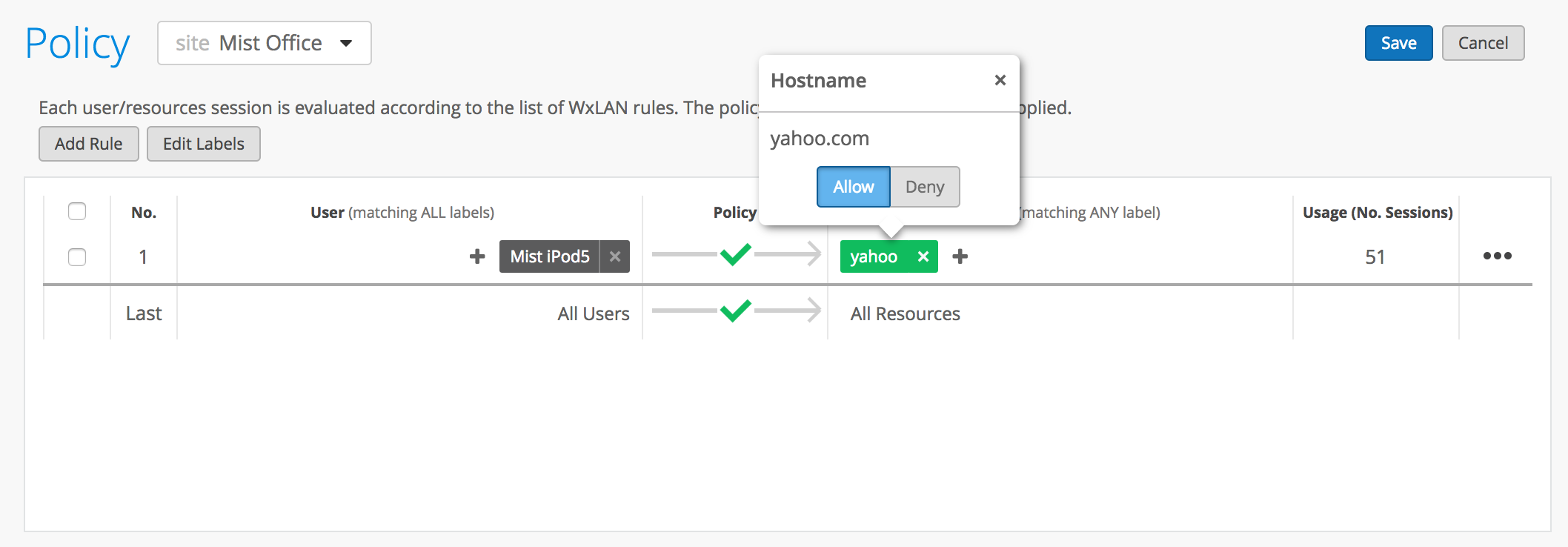Check the select-all rules checkbox
This screenshot has height=547, width=1568.
click(77, 212)
